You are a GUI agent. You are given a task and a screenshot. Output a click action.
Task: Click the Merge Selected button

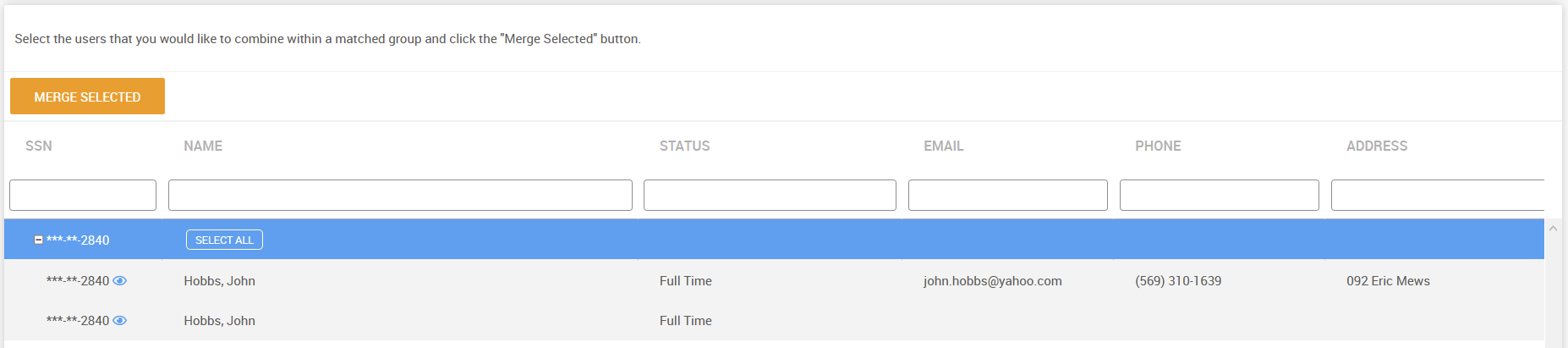[87, 97]
